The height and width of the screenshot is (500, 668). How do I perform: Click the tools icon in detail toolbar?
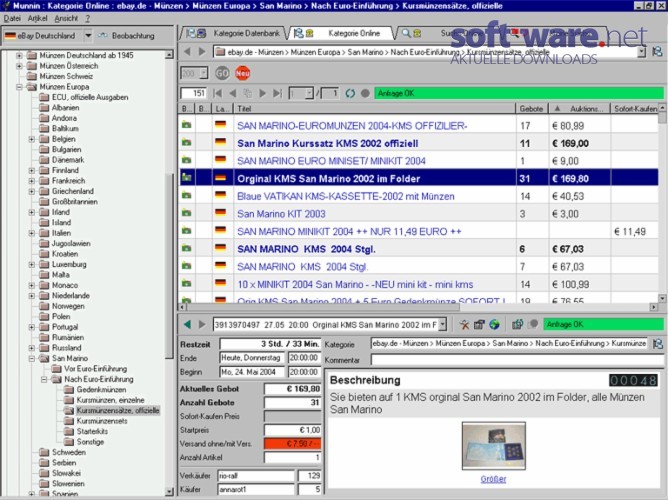464,325
